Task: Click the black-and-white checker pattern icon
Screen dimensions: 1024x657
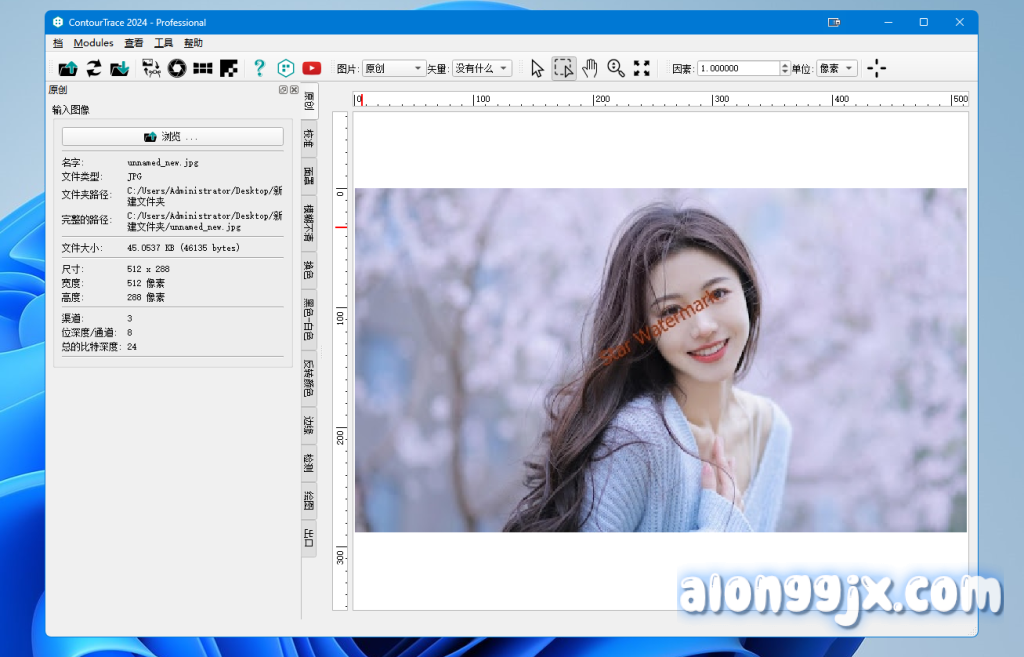Action: click(x=229, y=68)
